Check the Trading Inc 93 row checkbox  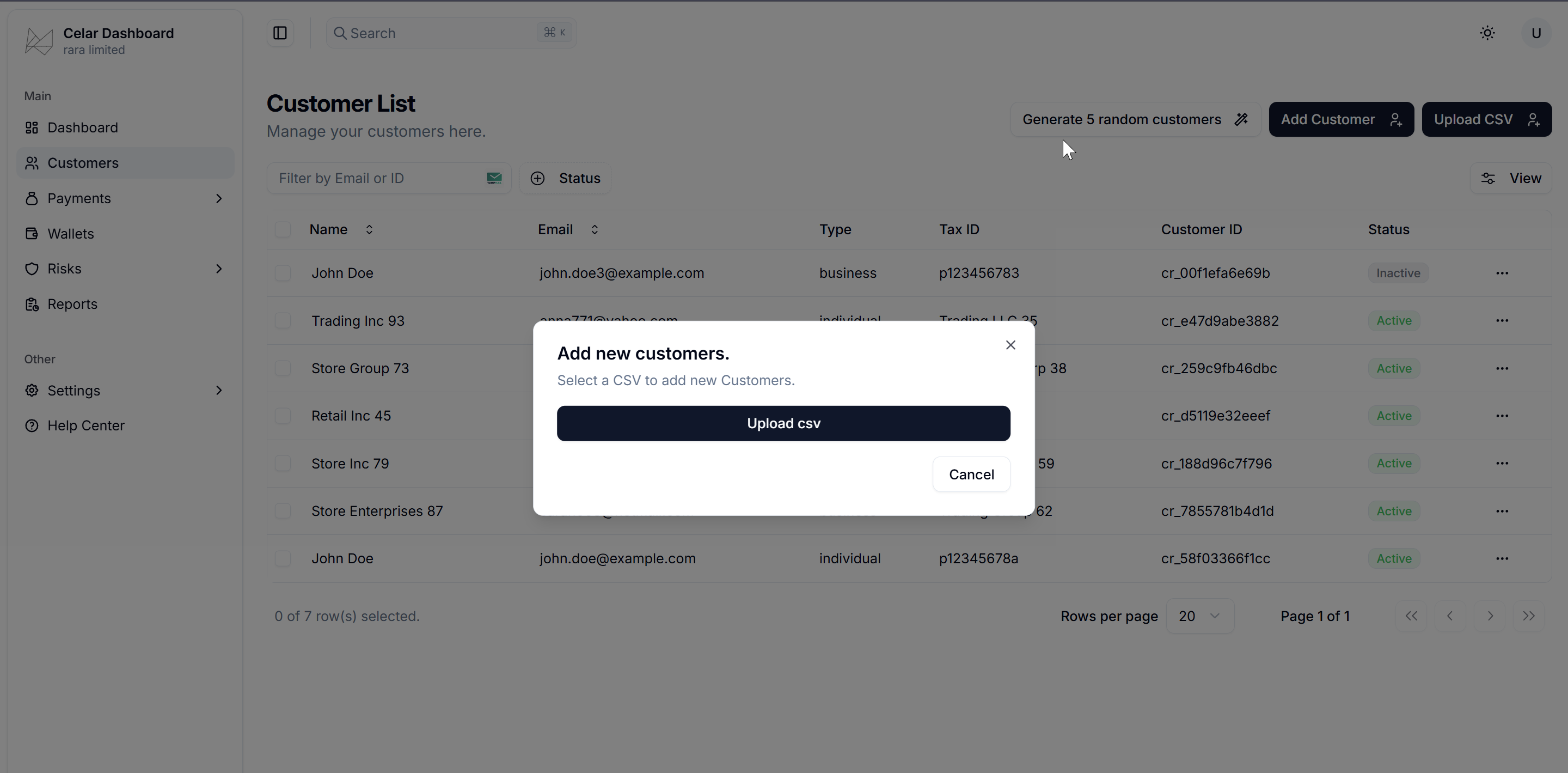coord(283,321)
